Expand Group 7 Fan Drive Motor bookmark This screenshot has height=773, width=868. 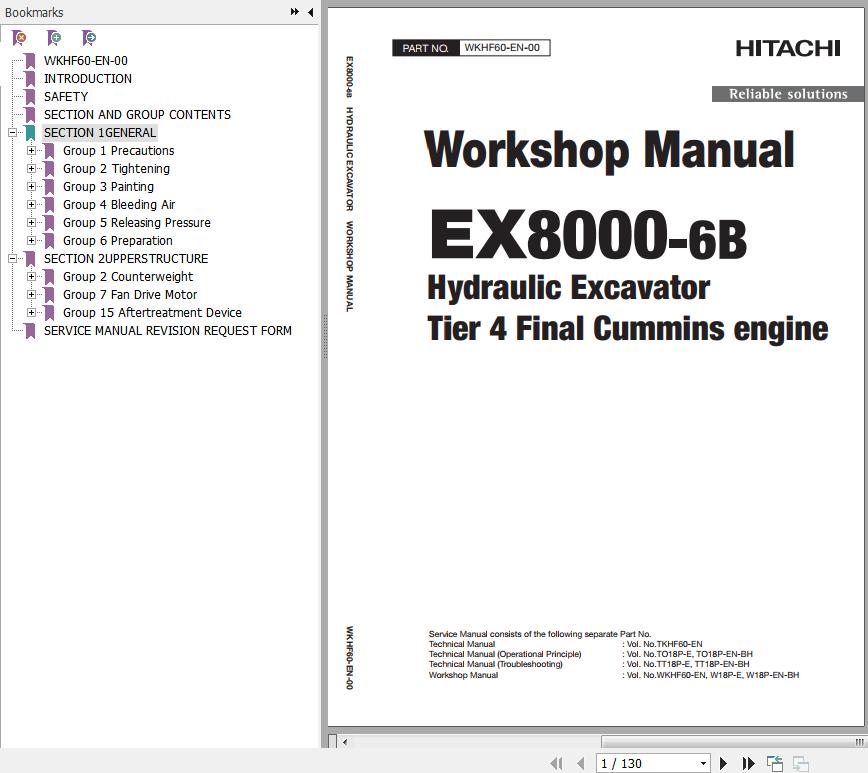(32, 295)
